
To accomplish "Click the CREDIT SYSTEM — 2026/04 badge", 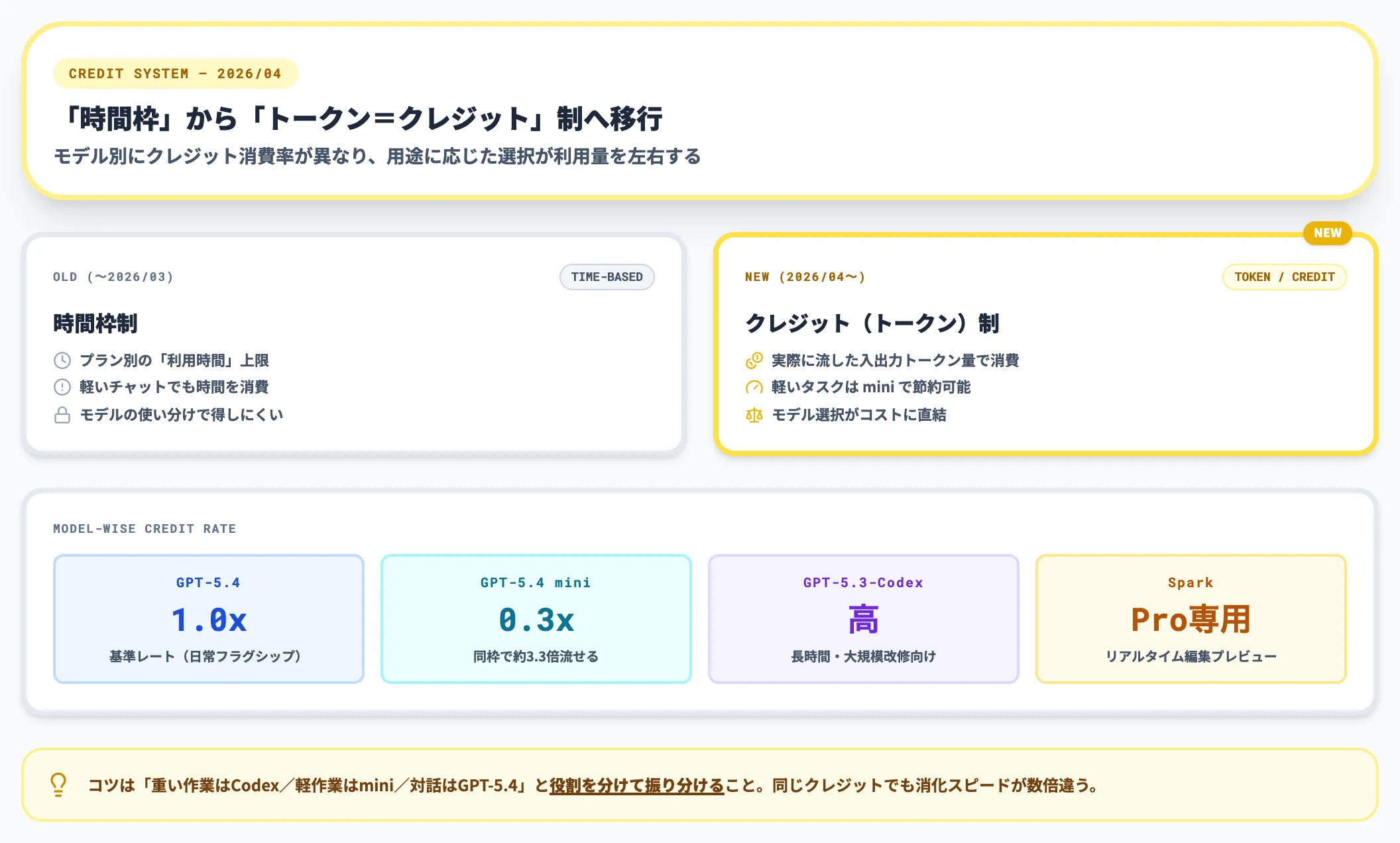I will coord(174,74).
